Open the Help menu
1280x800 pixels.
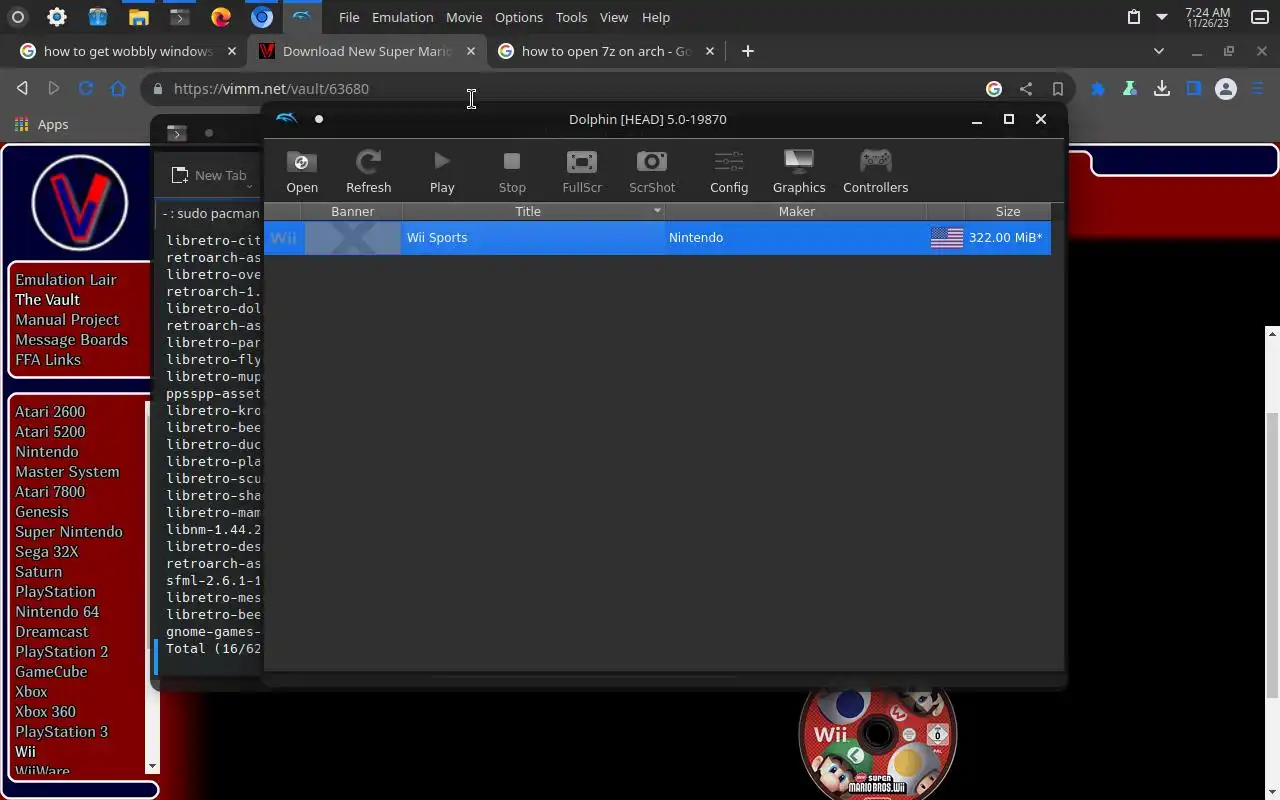[x=656, y=17]
